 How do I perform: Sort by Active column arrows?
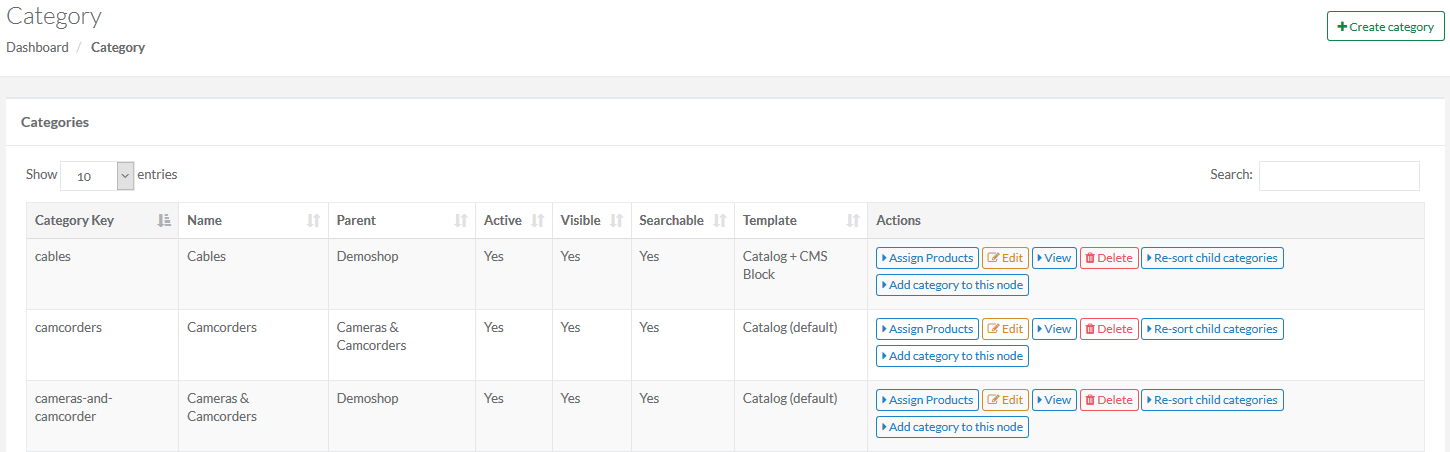538,221
